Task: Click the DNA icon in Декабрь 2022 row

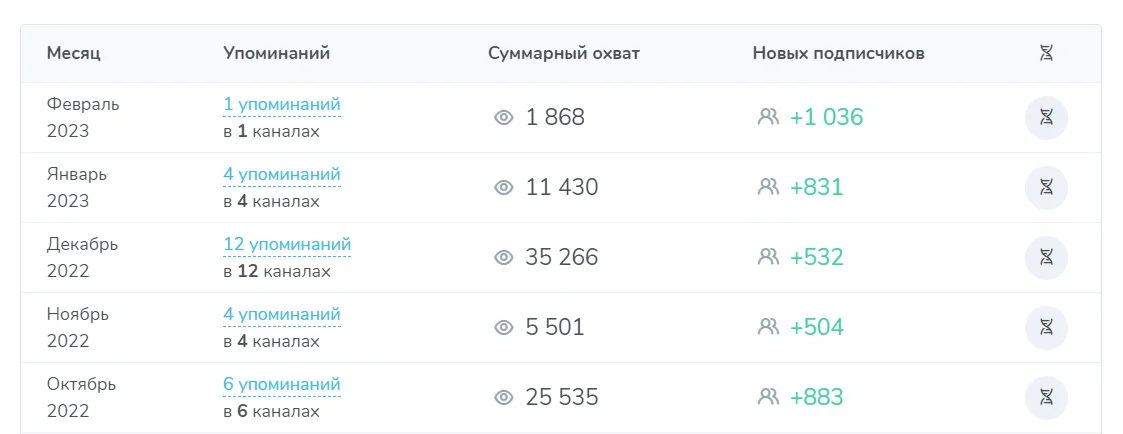Action: pos(1046,258)
